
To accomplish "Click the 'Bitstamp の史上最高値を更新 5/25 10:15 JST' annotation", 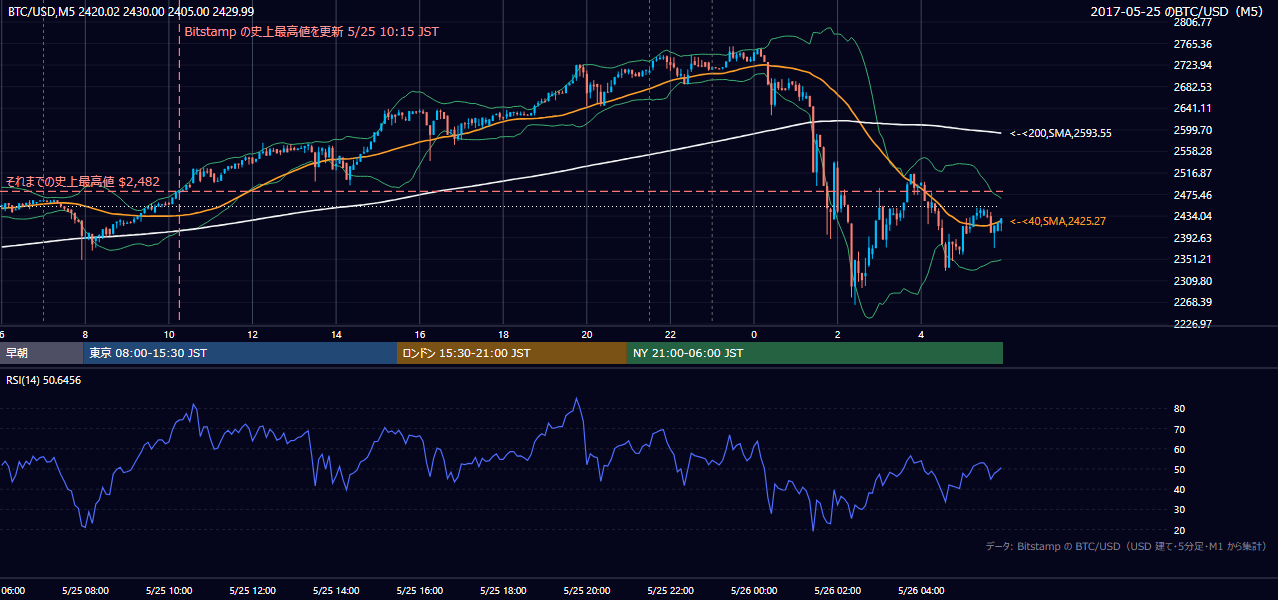I will (312, 32).
